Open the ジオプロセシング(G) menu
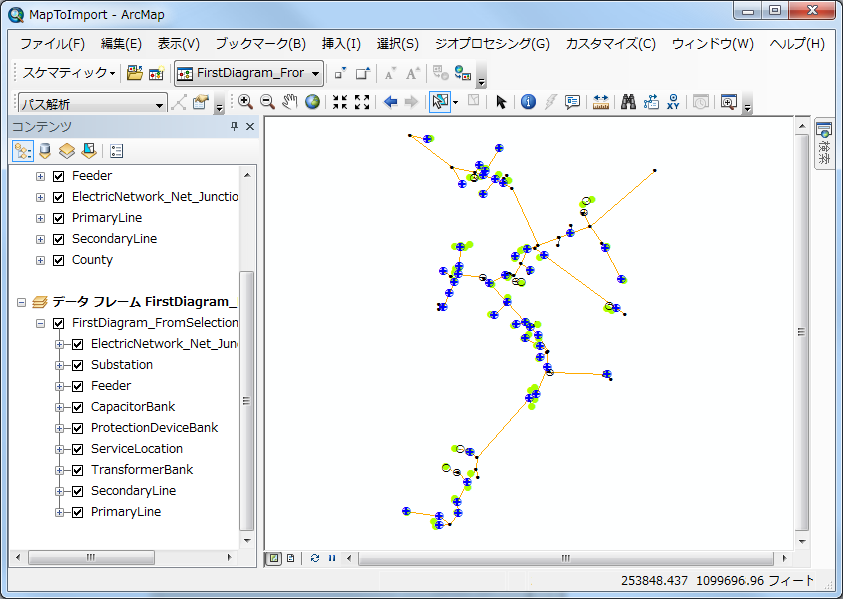 coord(491,44)
